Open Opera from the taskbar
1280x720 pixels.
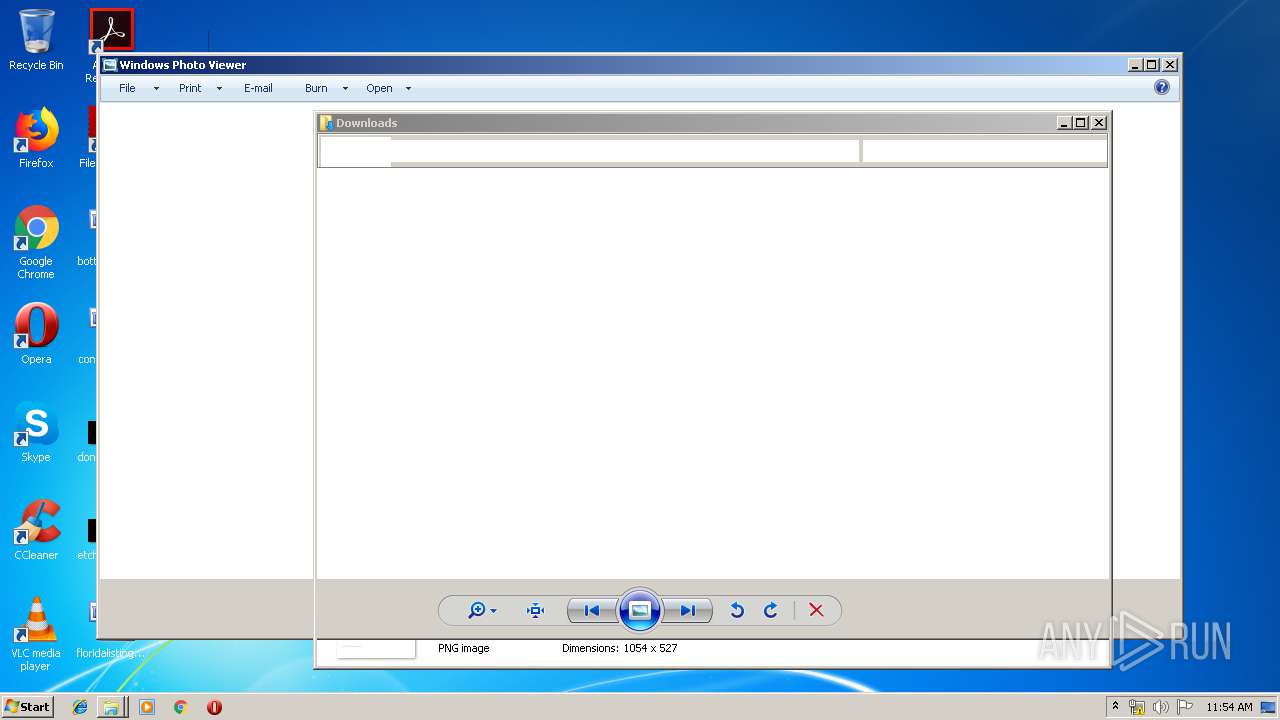point(214,707)
